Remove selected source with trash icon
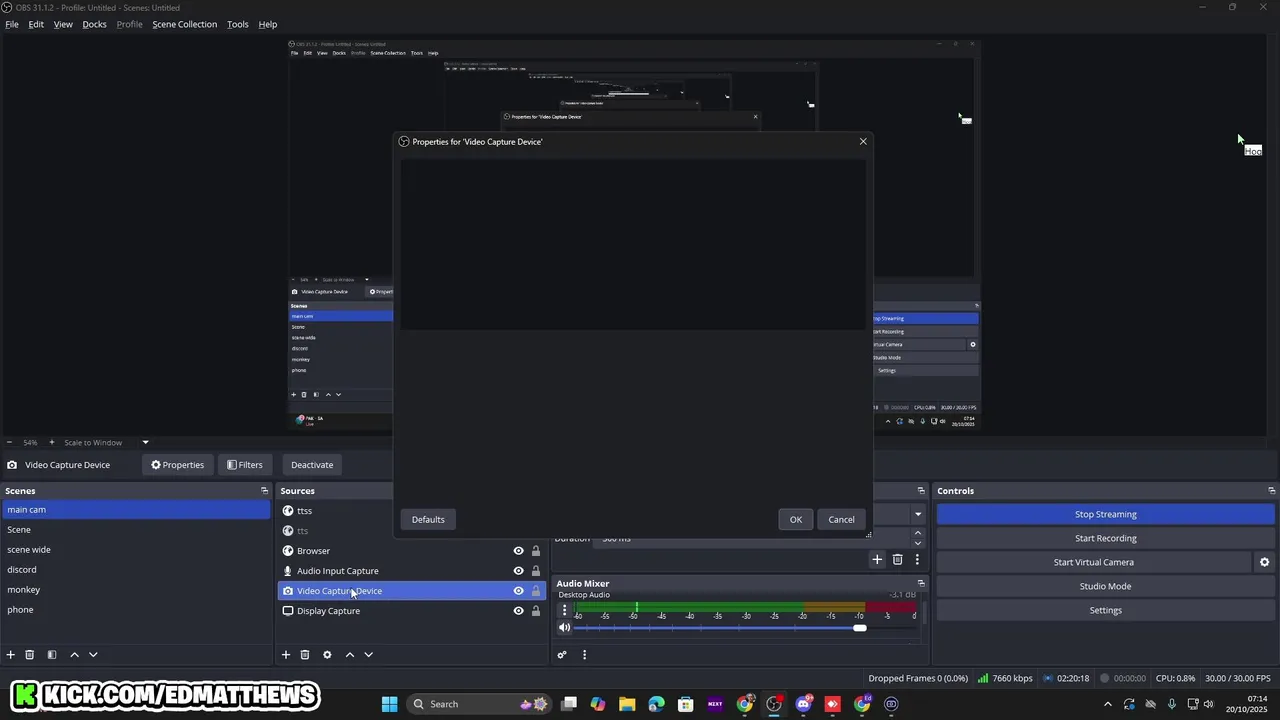1280x720 pixels. tap(305, 654)
